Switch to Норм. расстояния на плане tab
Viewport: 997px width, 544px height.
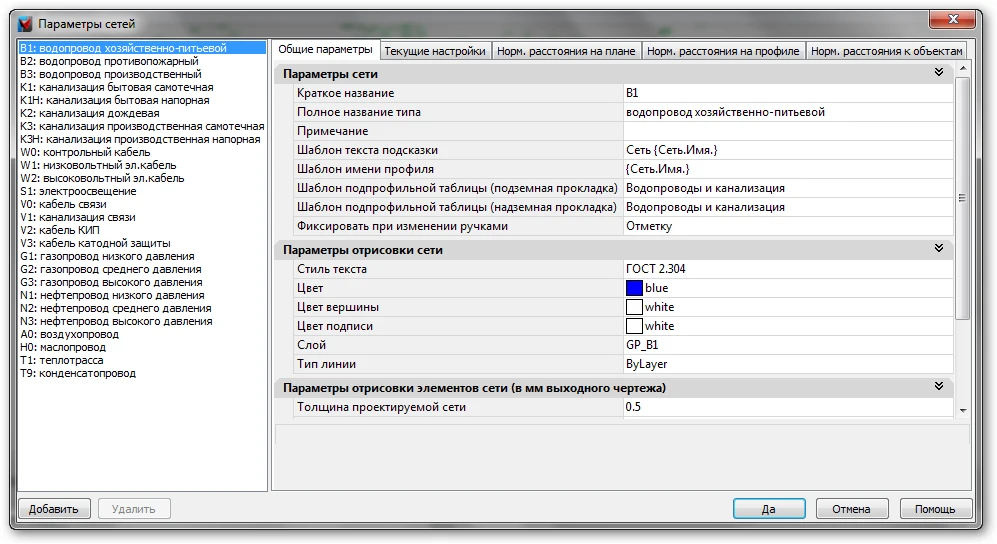pyautogui.click(x=567, y=51)
